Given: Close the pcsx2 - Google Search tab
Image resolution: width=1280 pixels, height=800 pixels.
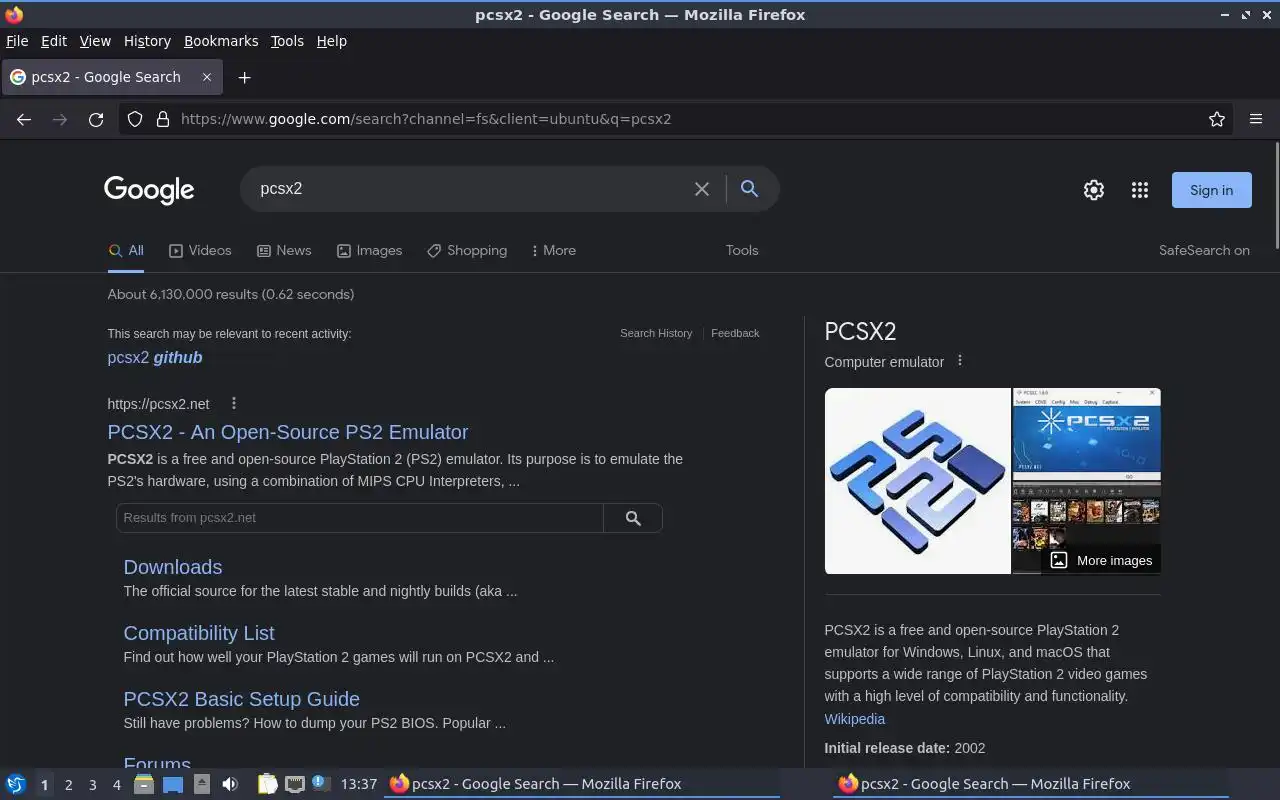Looking at the screenshot, I should [x=207, y=77].
